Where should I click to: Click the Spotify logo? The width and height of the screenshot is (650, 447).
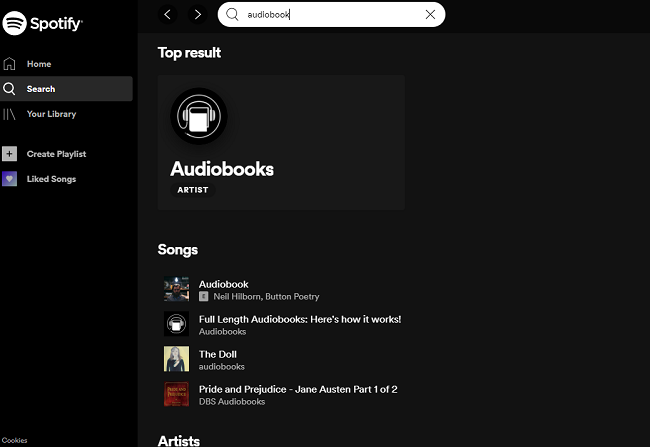tap(42, 23)
